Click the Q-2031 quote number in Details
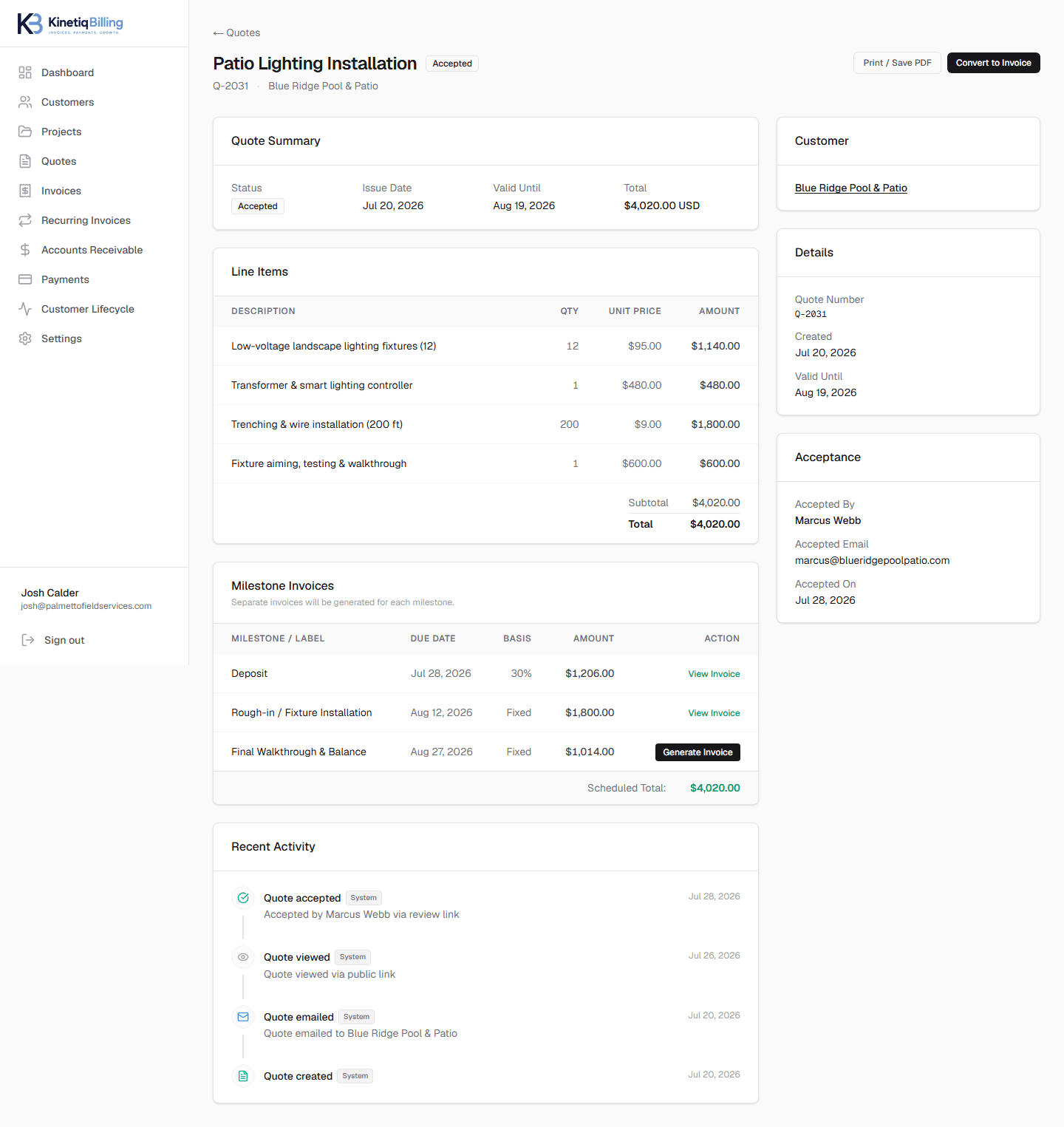This screenshot has height=1127, width=1064. coord(811,314)
